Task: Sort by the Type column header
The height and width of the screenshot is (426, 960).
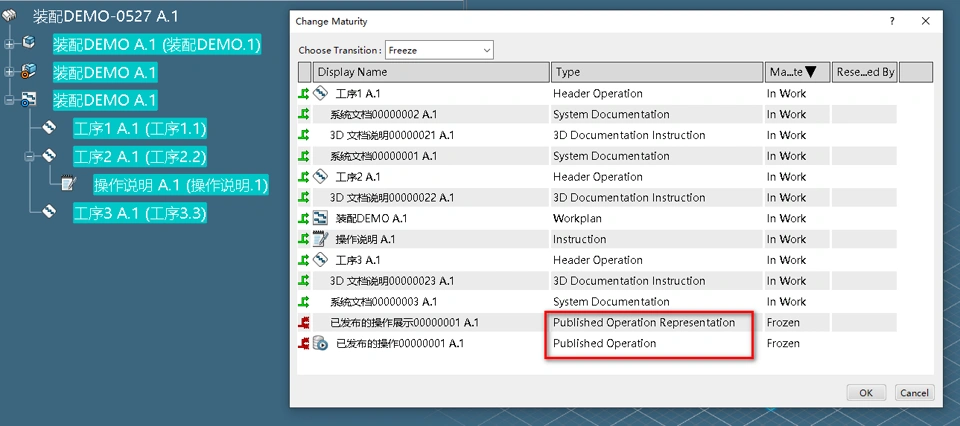Action: click(x=657, y=72)
